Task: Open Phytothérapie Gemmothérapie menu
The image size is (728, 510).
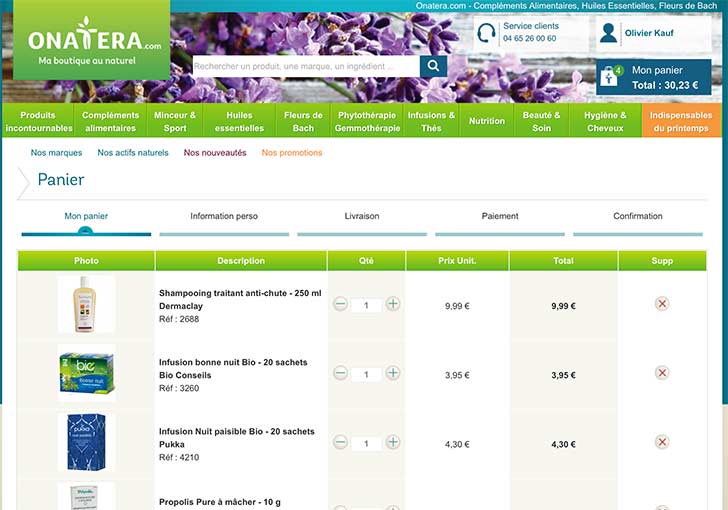Action: tap(367, 121)
